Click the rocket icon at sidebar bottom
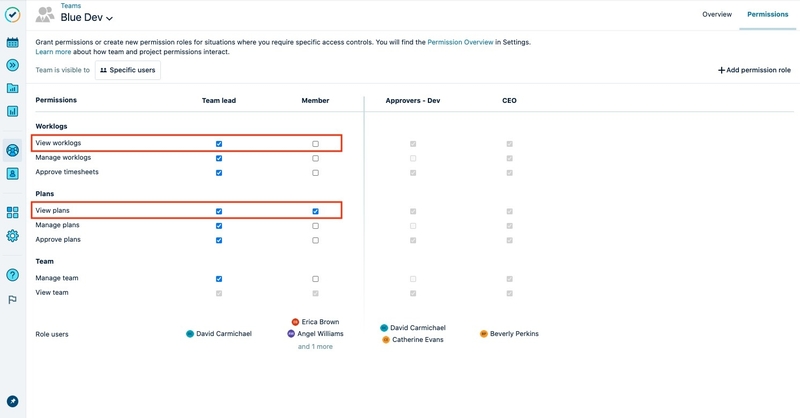Screen dimensions: 800x418 pyautogui.click(x=12, y=401)
